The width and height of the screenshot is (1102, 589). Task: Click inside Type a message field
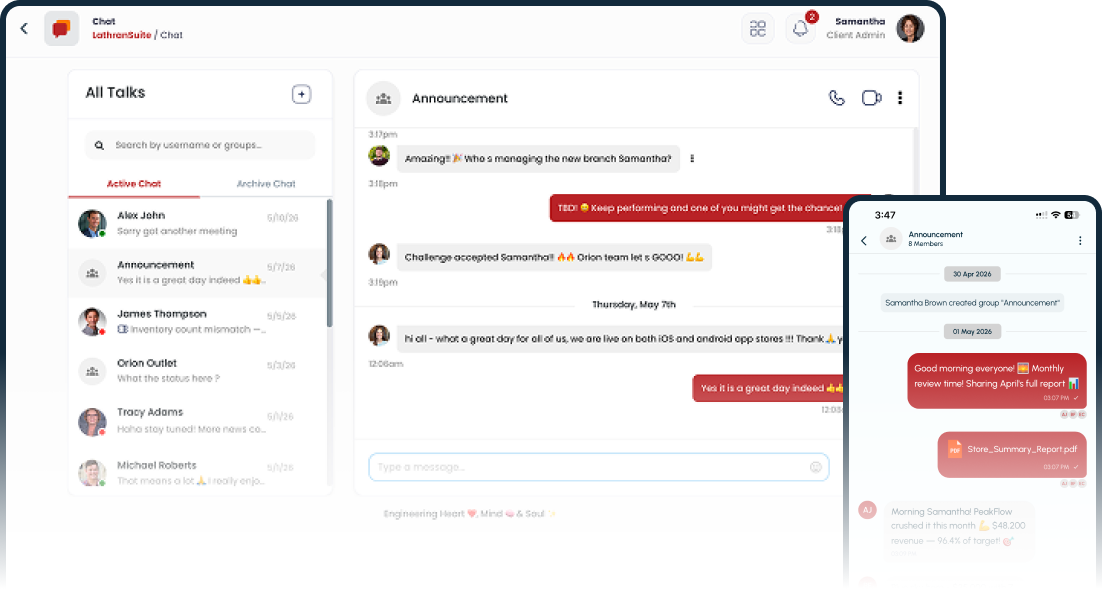(x=599, y=467)
